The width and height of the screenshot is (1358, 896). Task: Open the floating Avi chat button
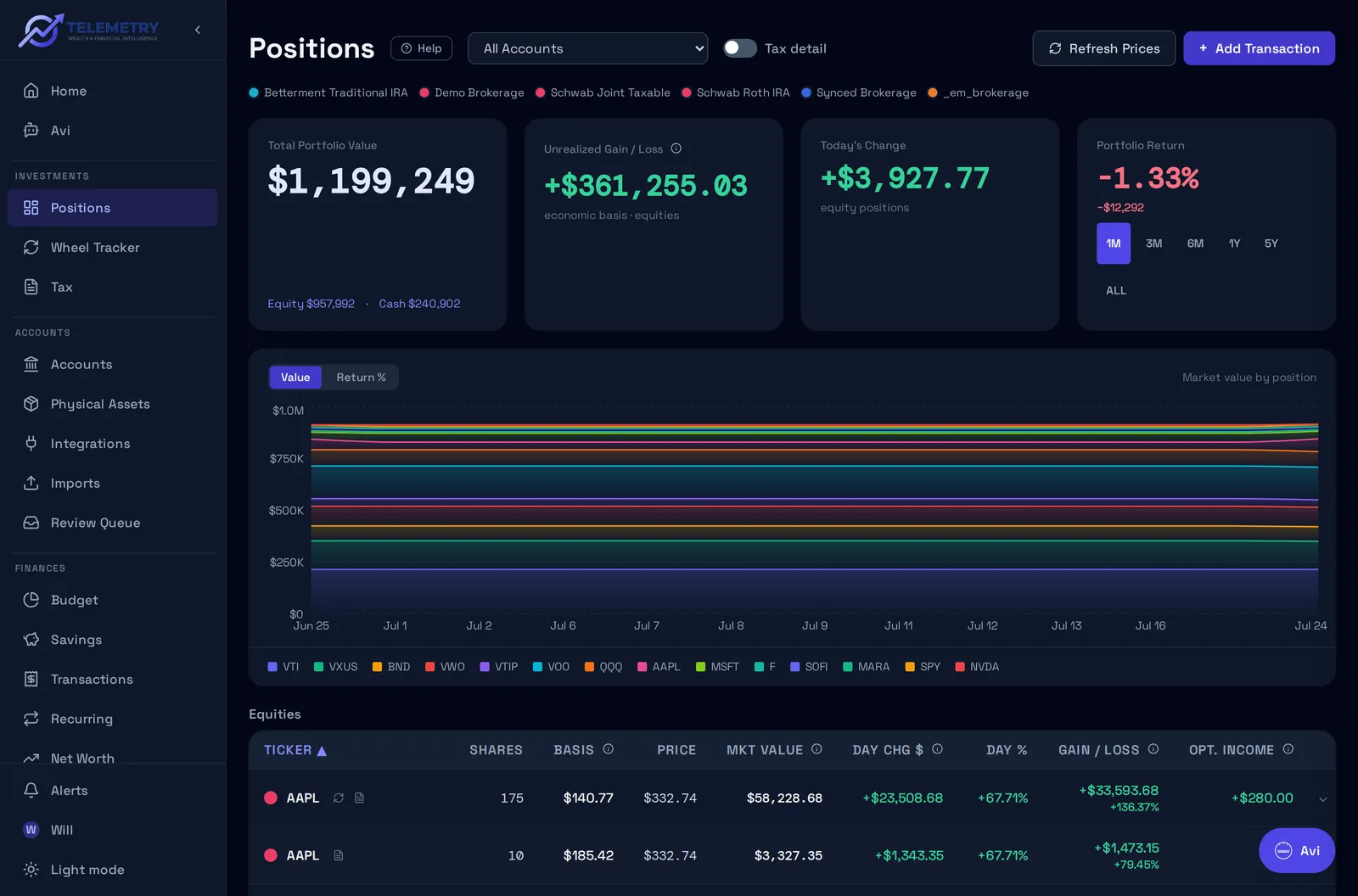(1297, 850)
